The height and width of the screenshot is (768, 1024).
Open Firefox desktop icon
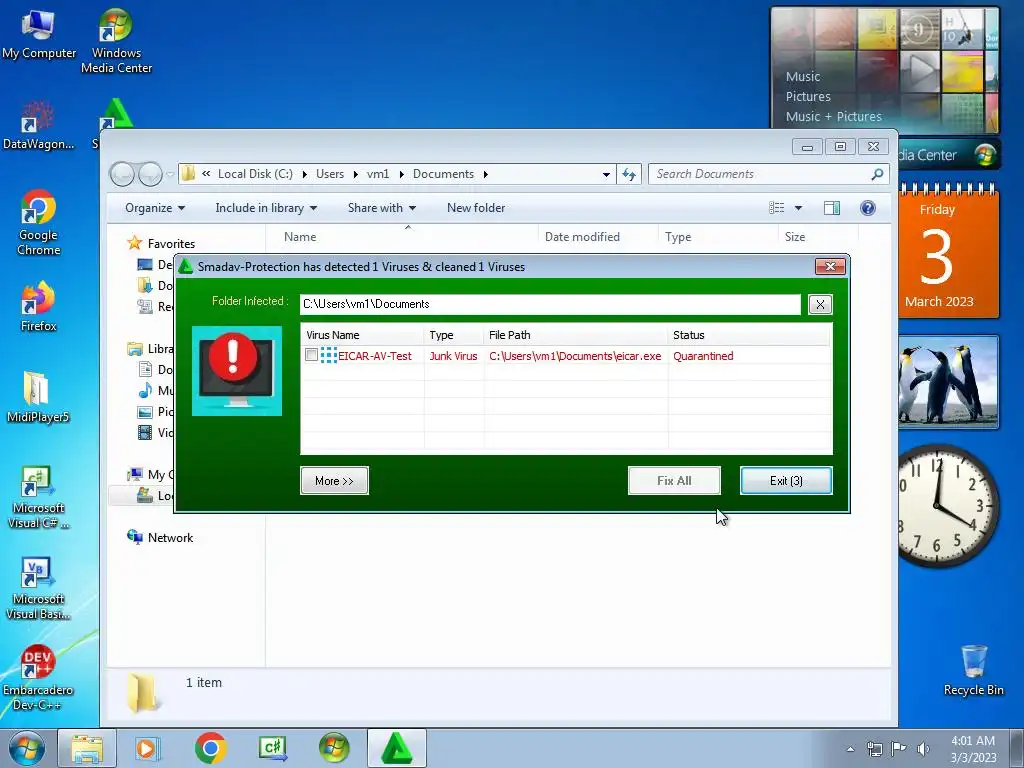[39, 307]
